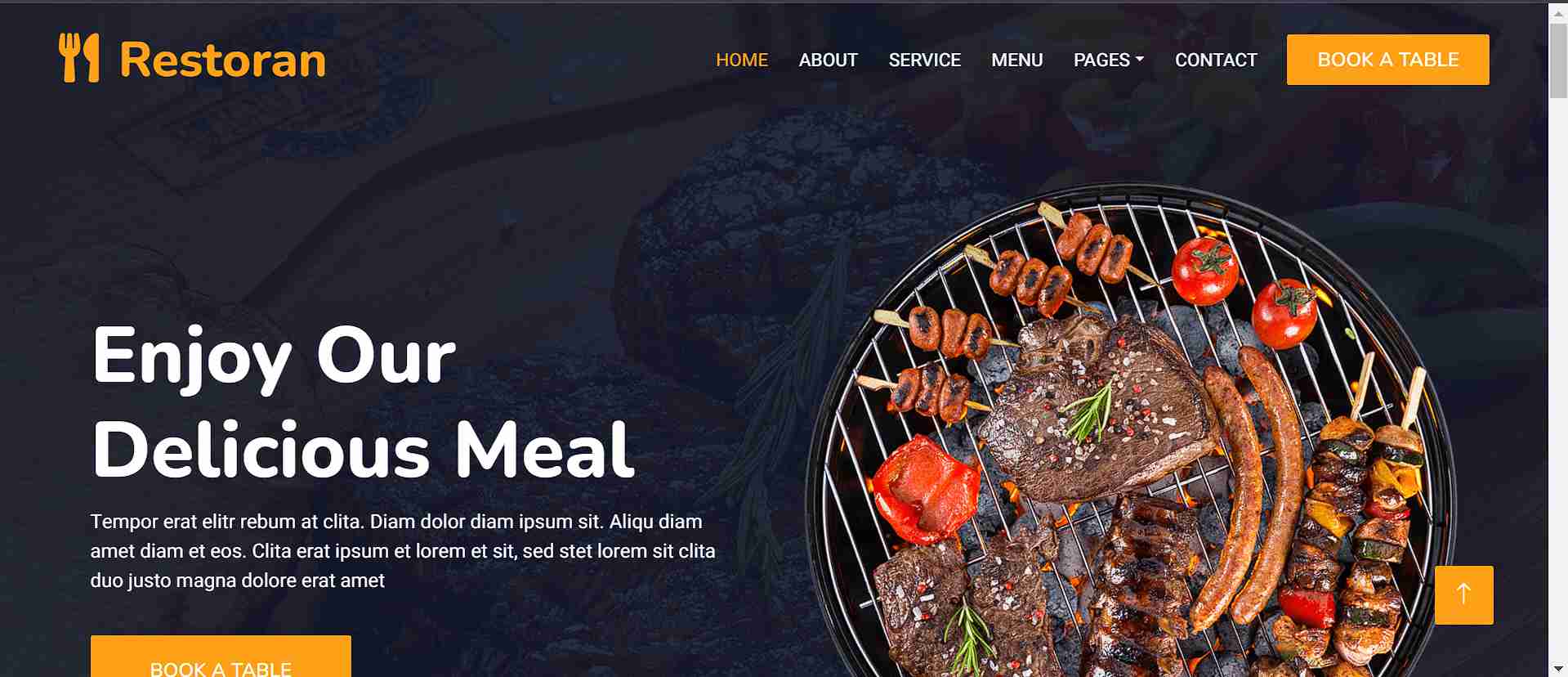
Task: Click the scrollbar down arrow
Action: pyautogui.click(x=1558, y=669)
